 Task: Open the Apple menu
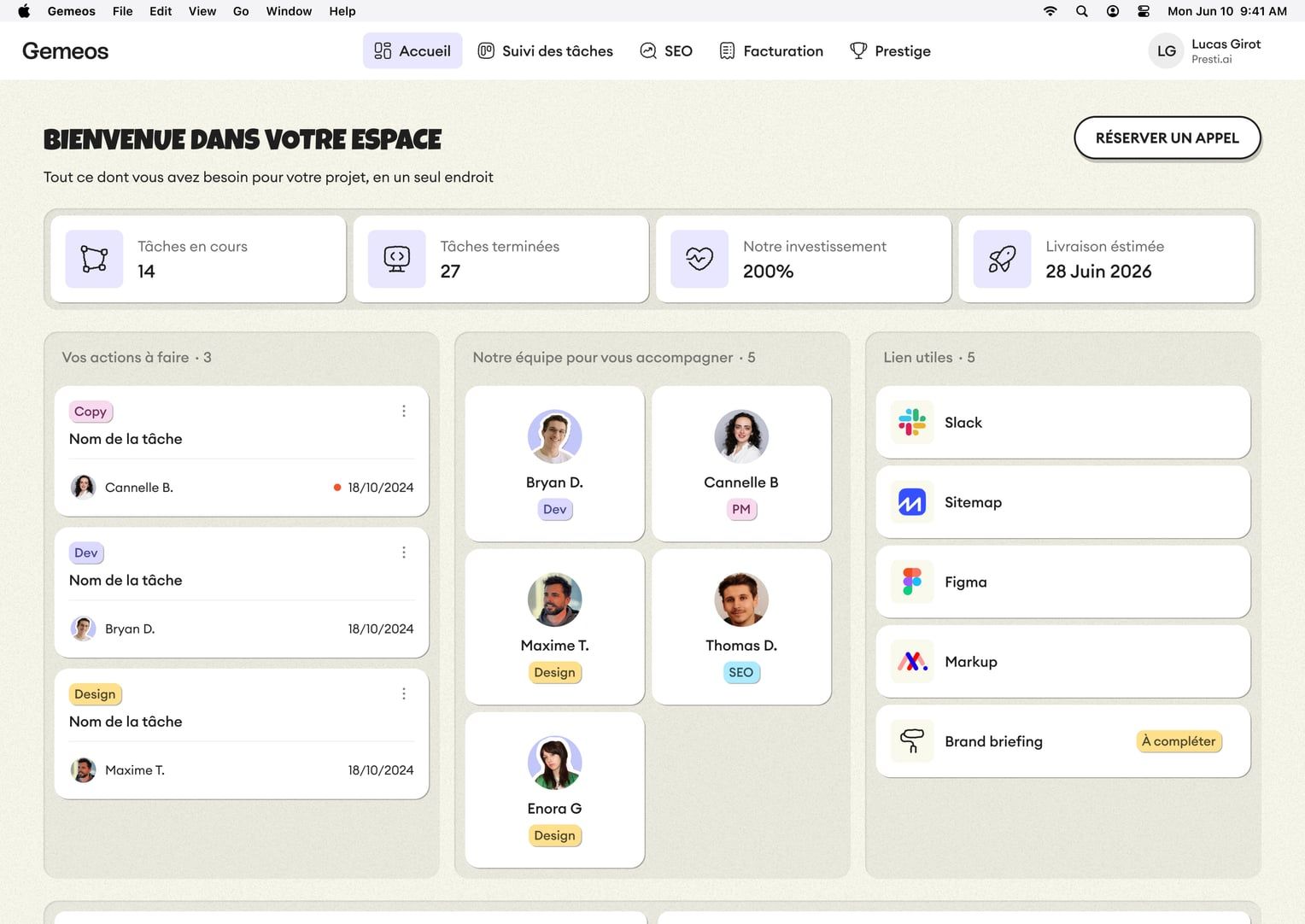click(x=24, y=11)
